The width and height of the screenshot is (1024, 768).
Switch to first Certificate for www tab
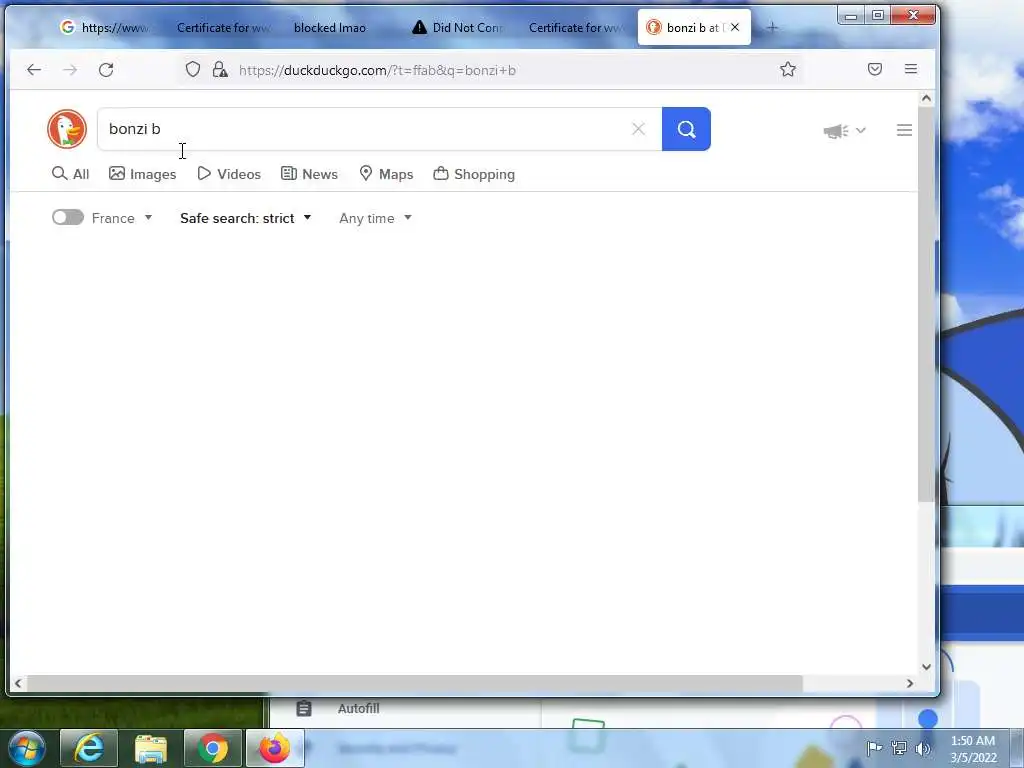223,27
